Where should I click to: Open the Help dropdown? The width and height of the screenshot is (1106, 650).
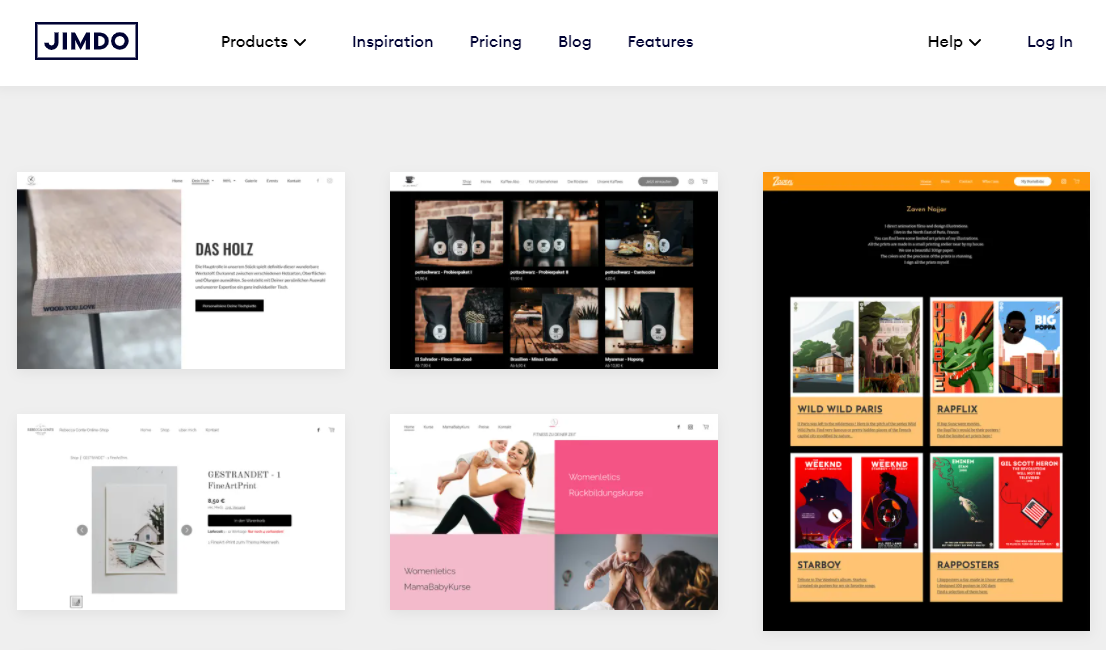point(953,42)
